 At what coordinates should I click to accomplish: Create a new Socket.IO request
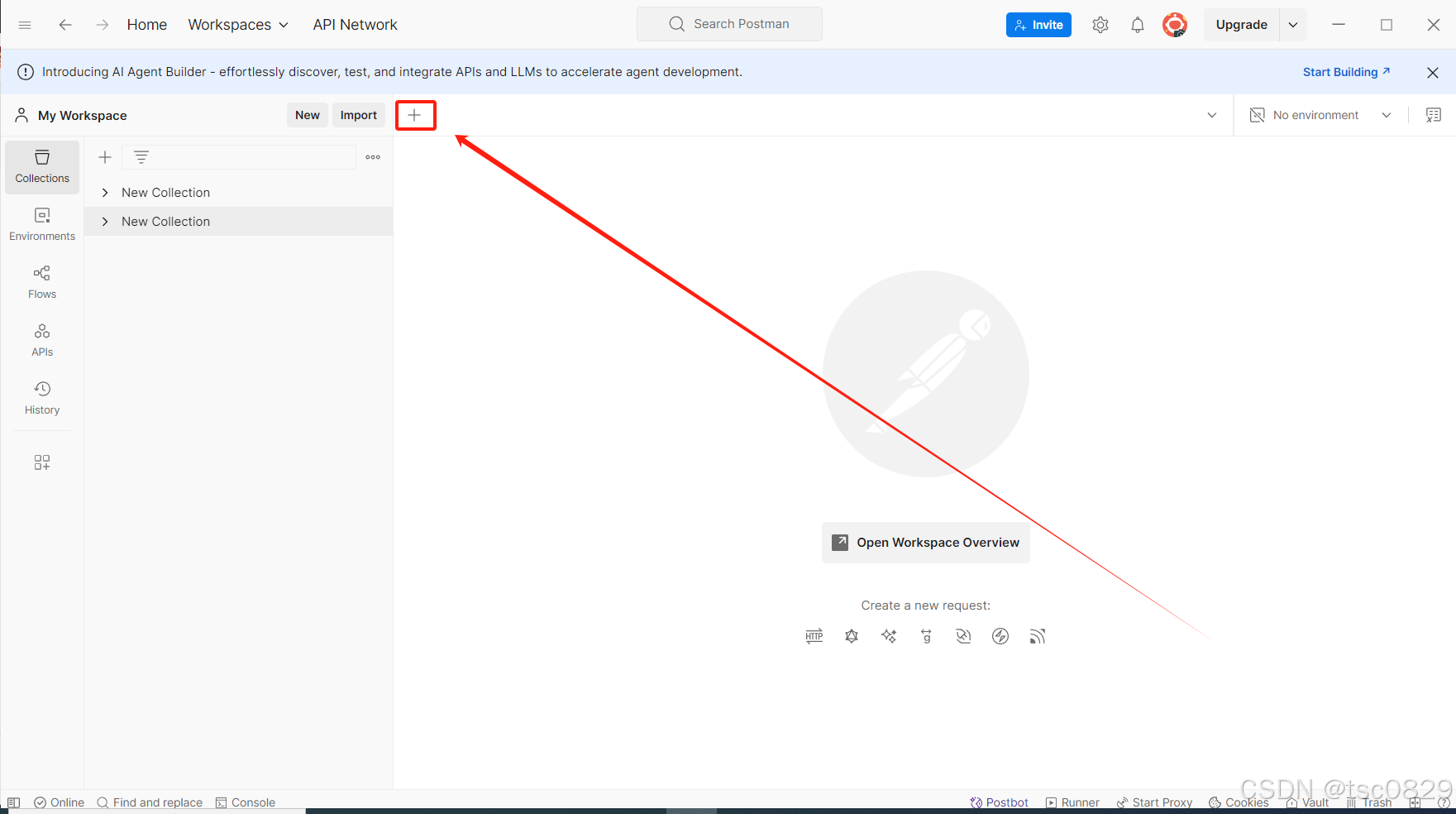[1000, 636]
